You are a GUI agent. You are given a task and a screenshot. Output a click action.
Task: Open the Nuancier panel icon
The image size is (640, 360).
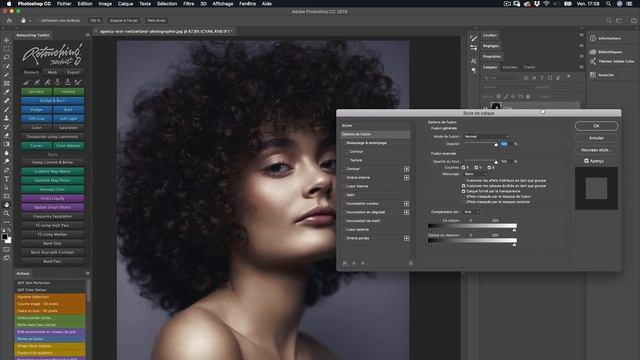pyautogui.click(x=593, y=75)
